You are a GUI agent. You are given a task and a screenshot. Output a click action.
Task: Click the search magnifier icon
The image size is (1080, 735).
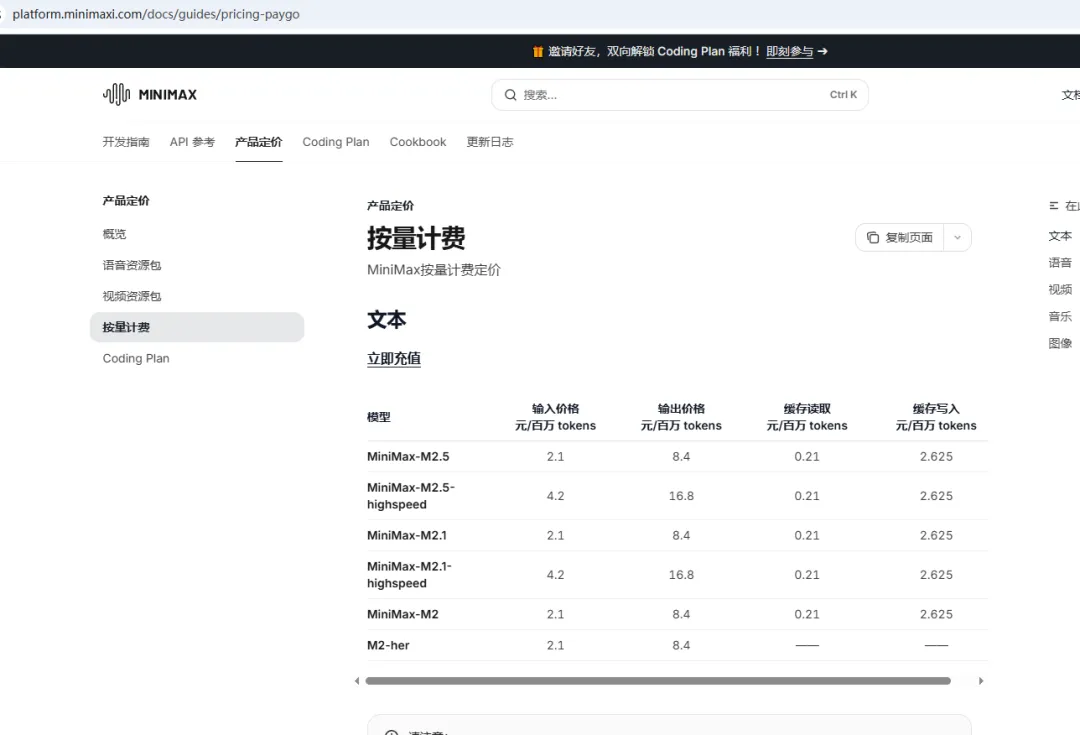pyautogui.click(x=510, y=95)
